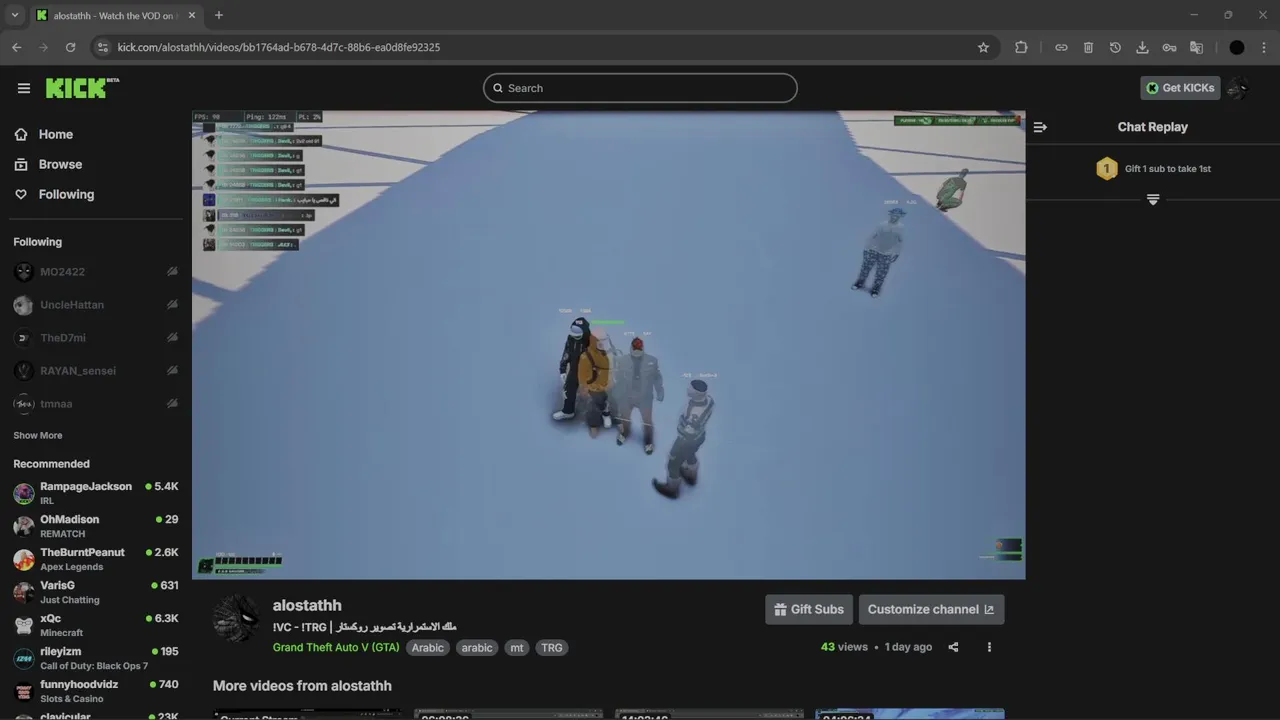Image resolution: width=1280 pixels, height=720 pixels.
Task: Open the RAYAN_sensei followed channel
Action: (95, 371)
